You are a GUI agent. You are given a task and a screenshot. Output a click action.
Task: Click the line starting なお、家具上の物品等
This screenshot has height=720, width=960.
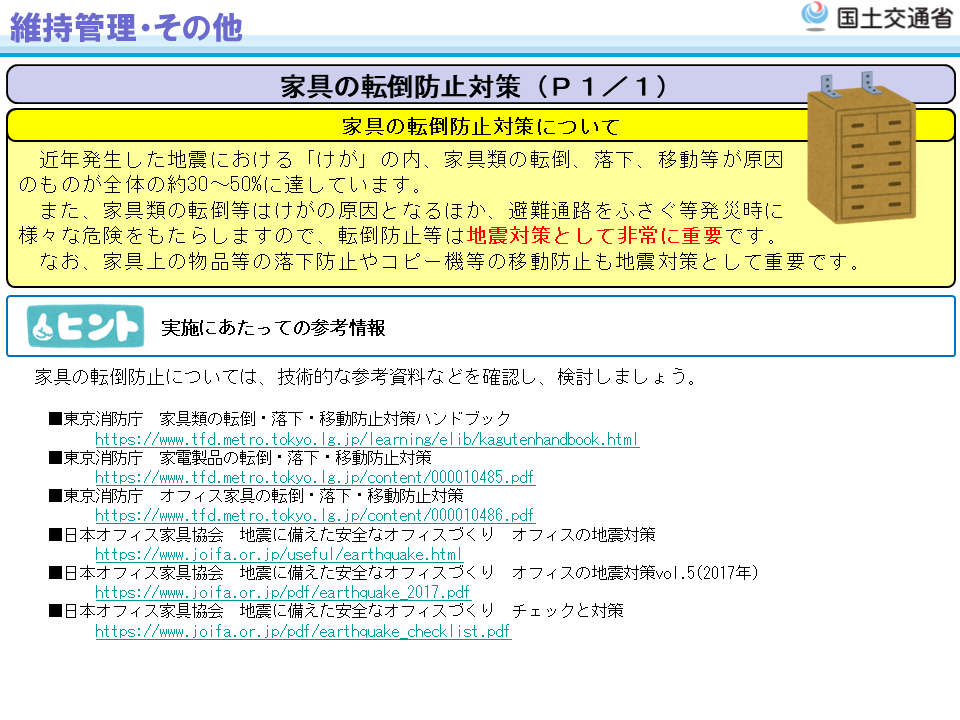450,261
